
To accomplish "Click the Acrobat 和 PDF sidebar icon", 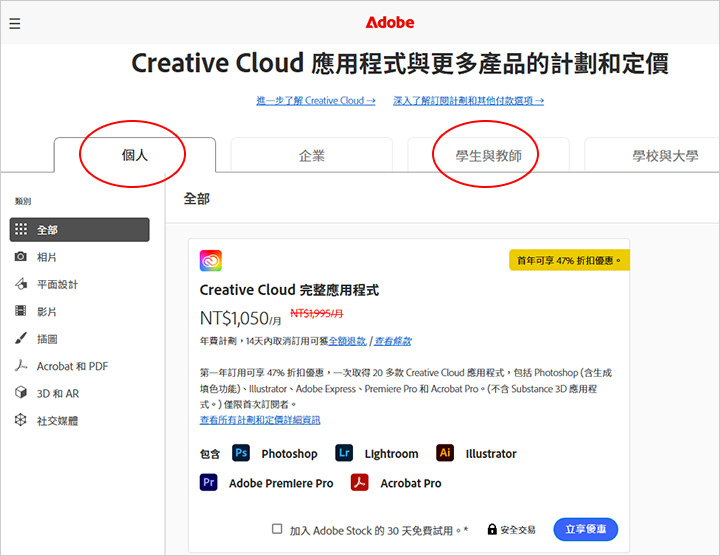I will coord(21,365).
